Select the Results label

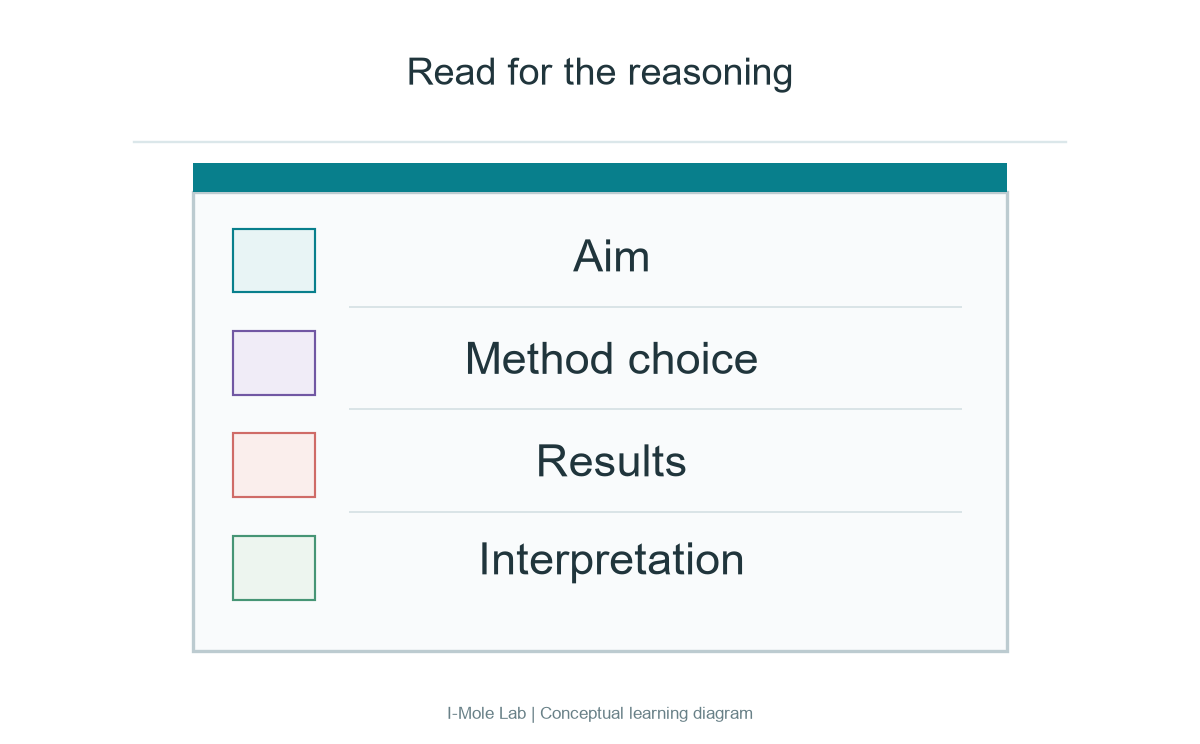point(611,461)
